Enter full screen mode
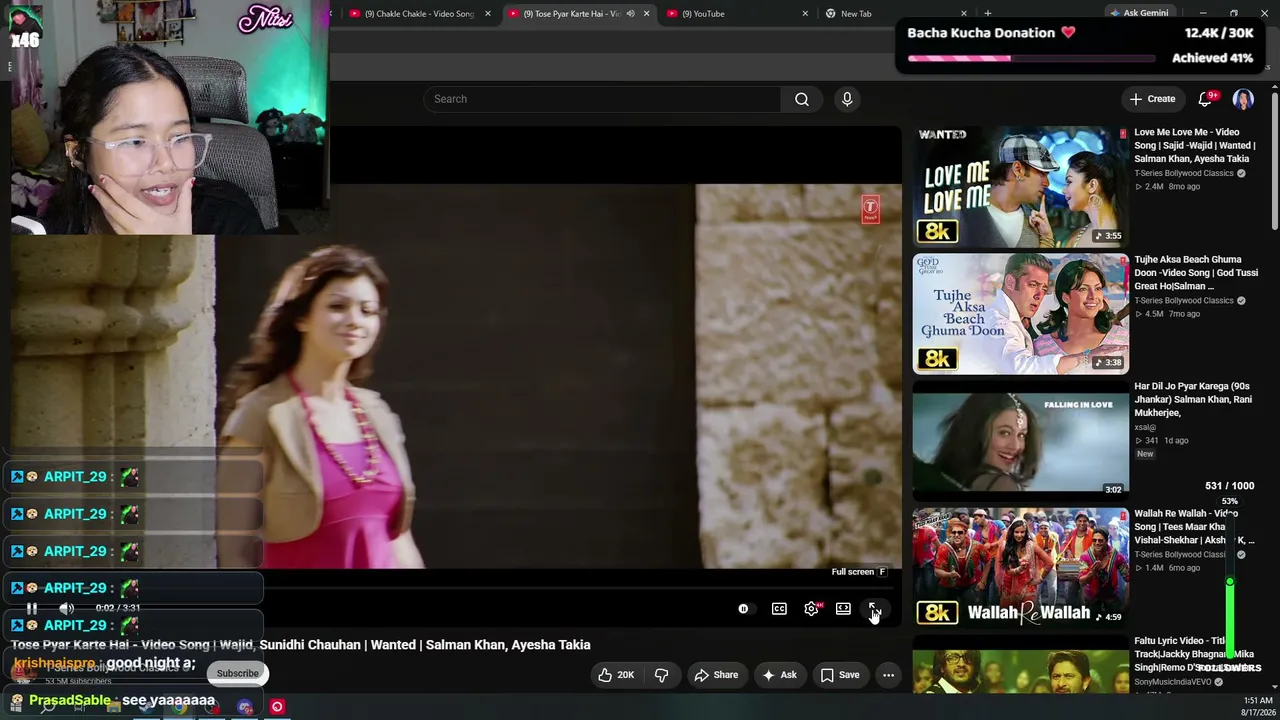This screenshot has width=1280, height=720. [x=873, y=609]
